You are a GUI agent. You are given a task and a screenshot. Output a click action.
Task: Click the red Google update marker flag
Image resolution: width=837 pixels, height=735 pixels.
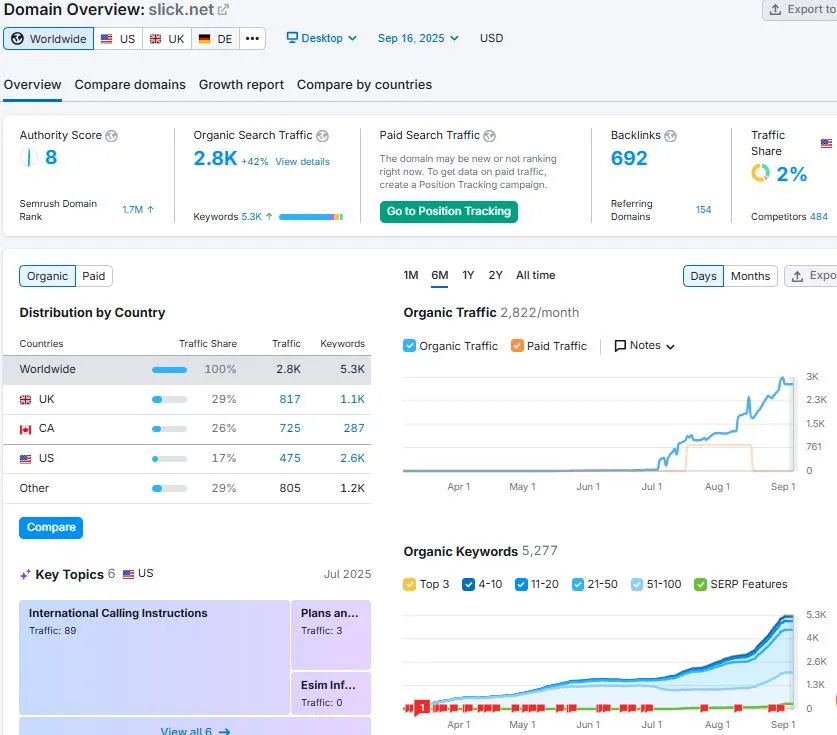pyautogui.click(x=422, y=708)
